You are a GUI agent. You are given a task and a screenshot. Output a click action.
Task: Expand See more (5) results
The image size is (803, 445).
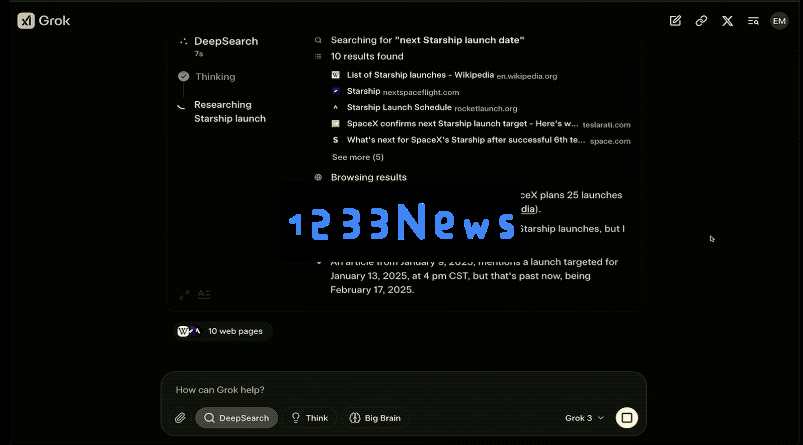pos(357,157)
